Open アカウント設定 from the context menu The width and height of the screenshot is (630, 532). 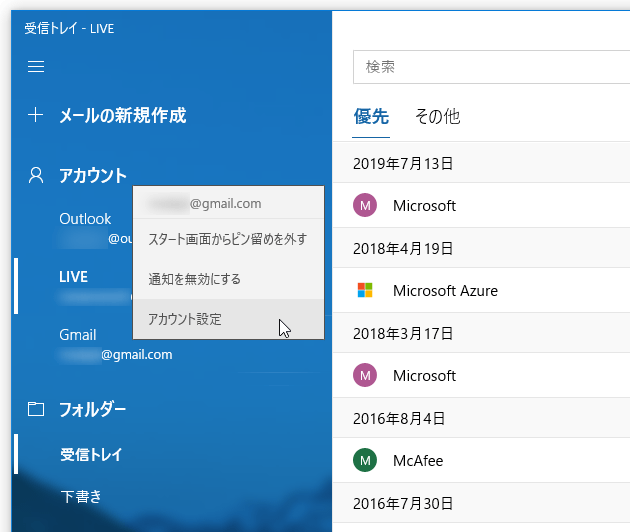click(x=228, y=319)
